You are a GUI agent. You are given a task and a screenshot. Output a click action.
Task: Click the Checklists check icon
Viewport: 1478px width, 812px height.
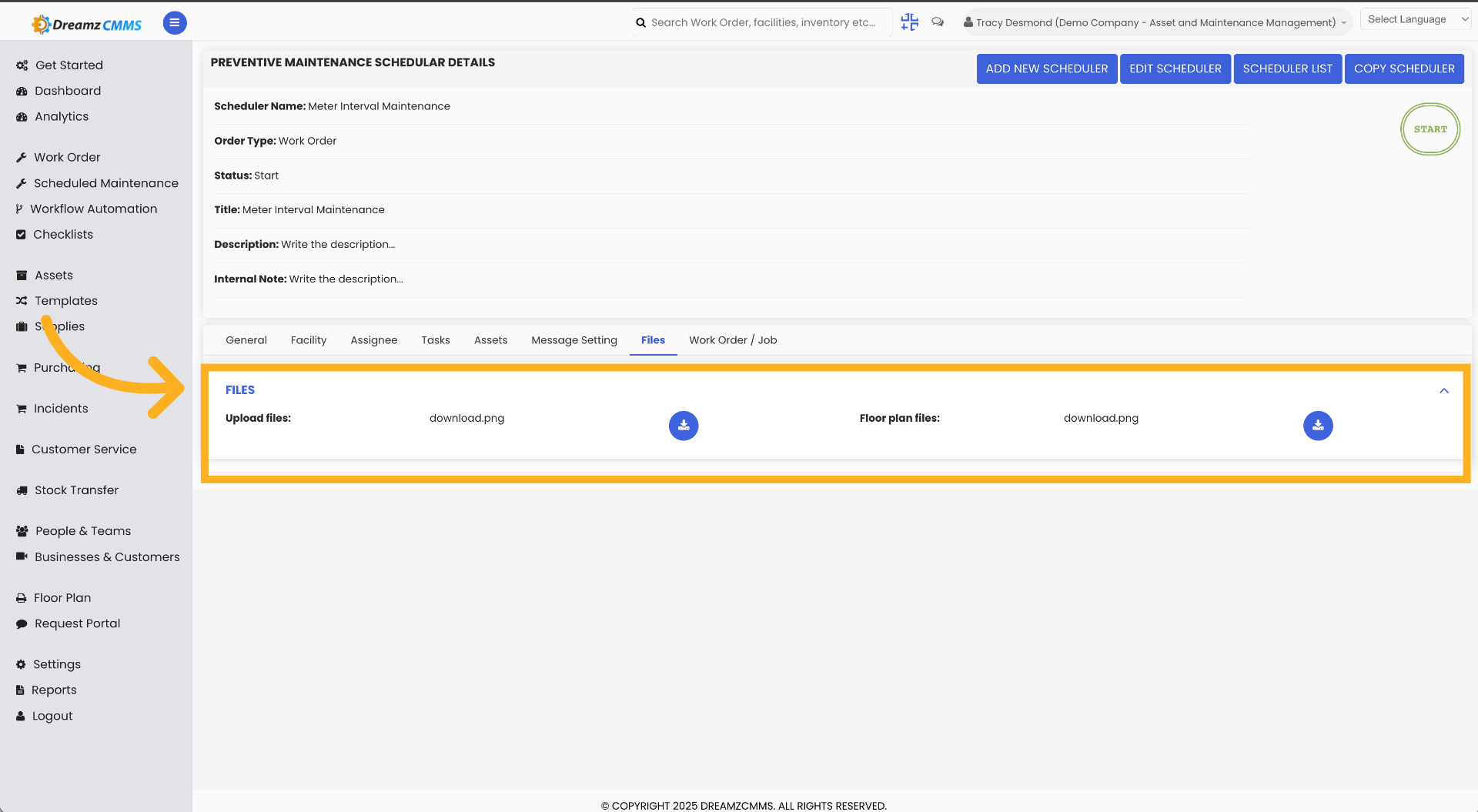pyautogui.click(x=21, y=235)
